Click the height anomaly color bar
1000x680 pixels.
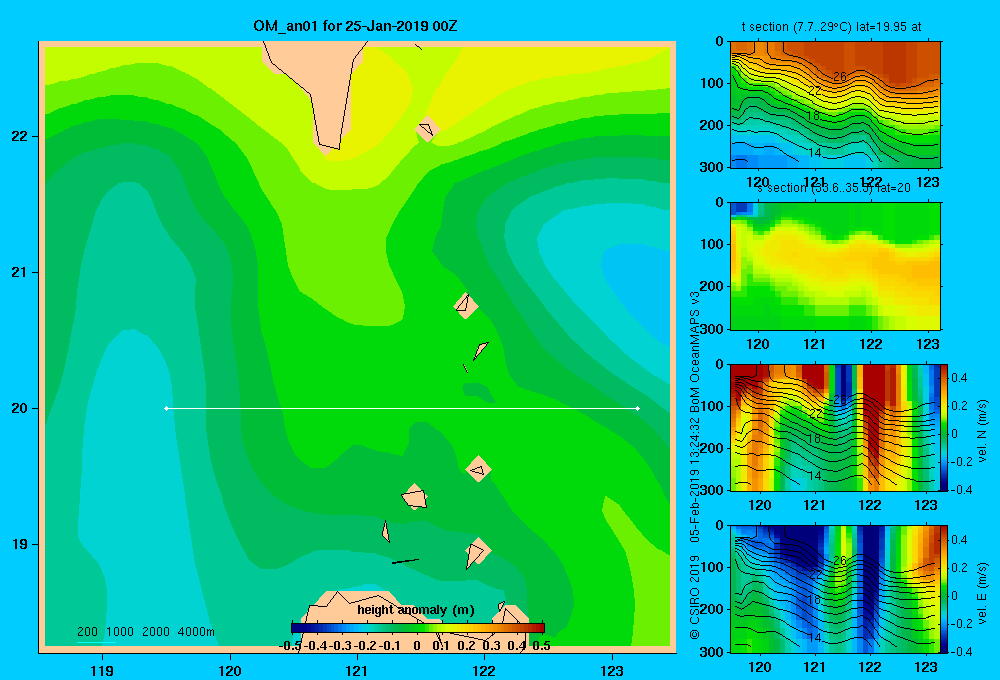[x=418, y=628]
